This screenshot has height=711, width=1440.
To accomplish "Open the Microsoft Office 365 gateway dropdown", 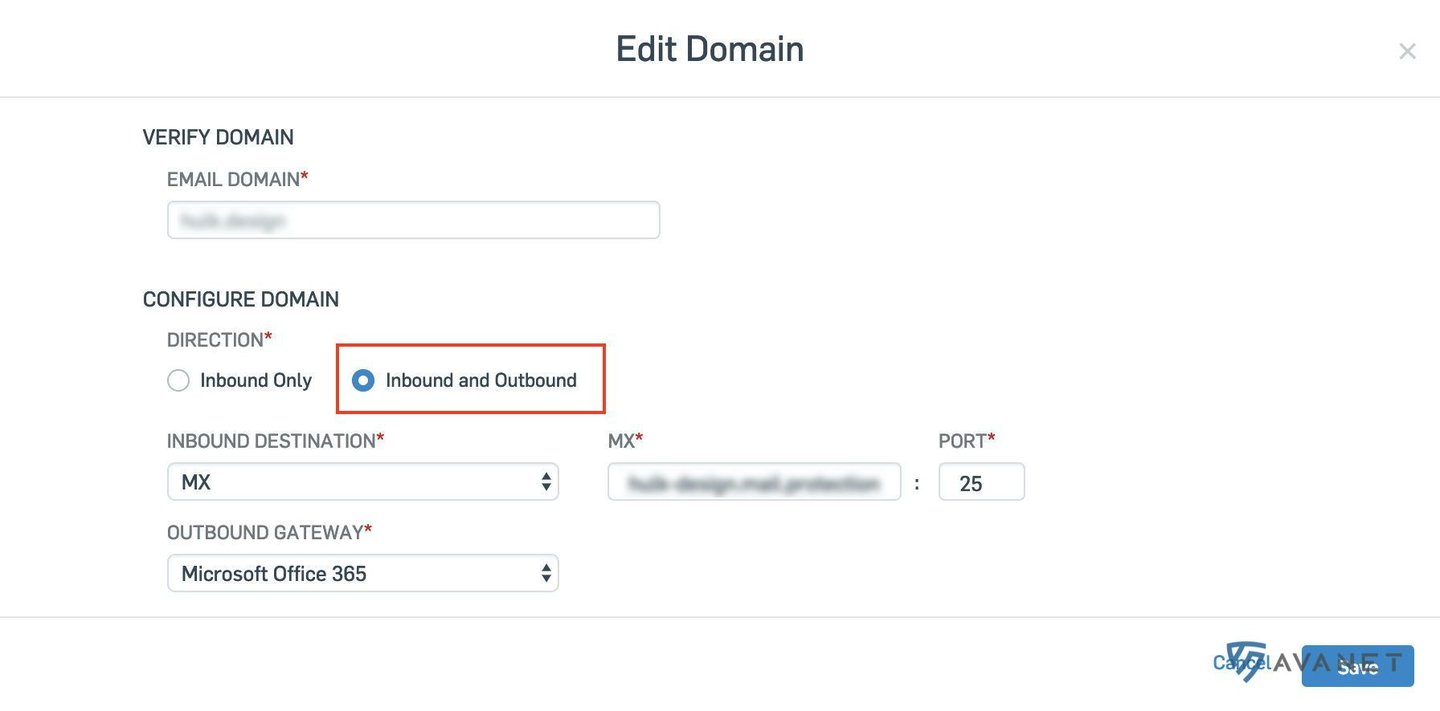I will [363, 573].
